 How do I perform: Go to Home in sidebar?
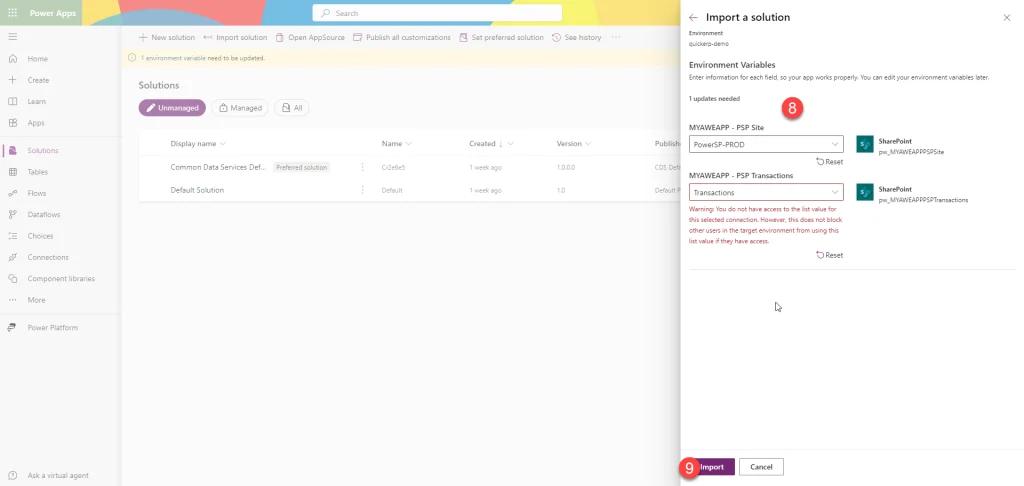[37, 59]
